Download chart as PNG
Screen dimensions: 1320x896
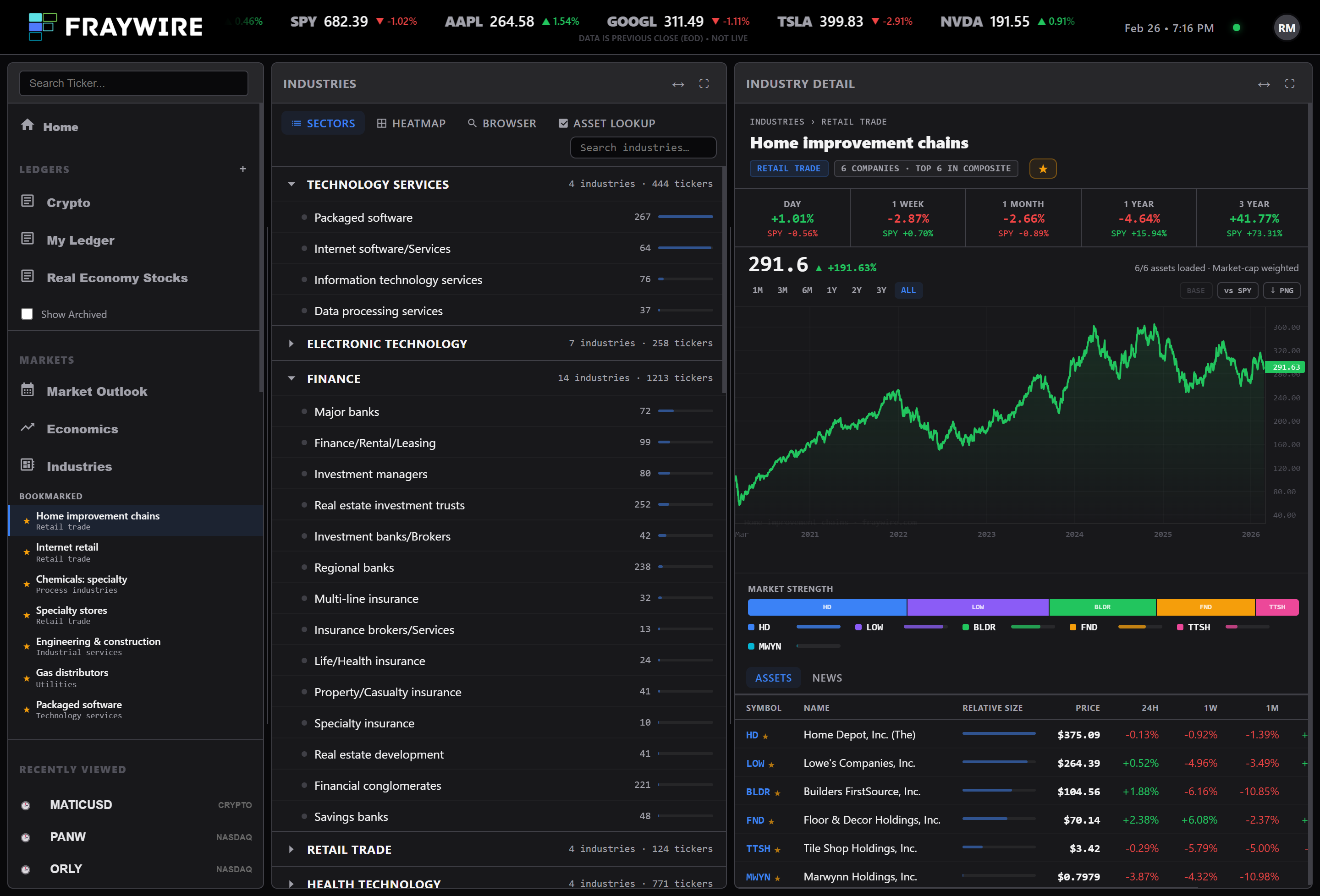(x=1281, y=290)
